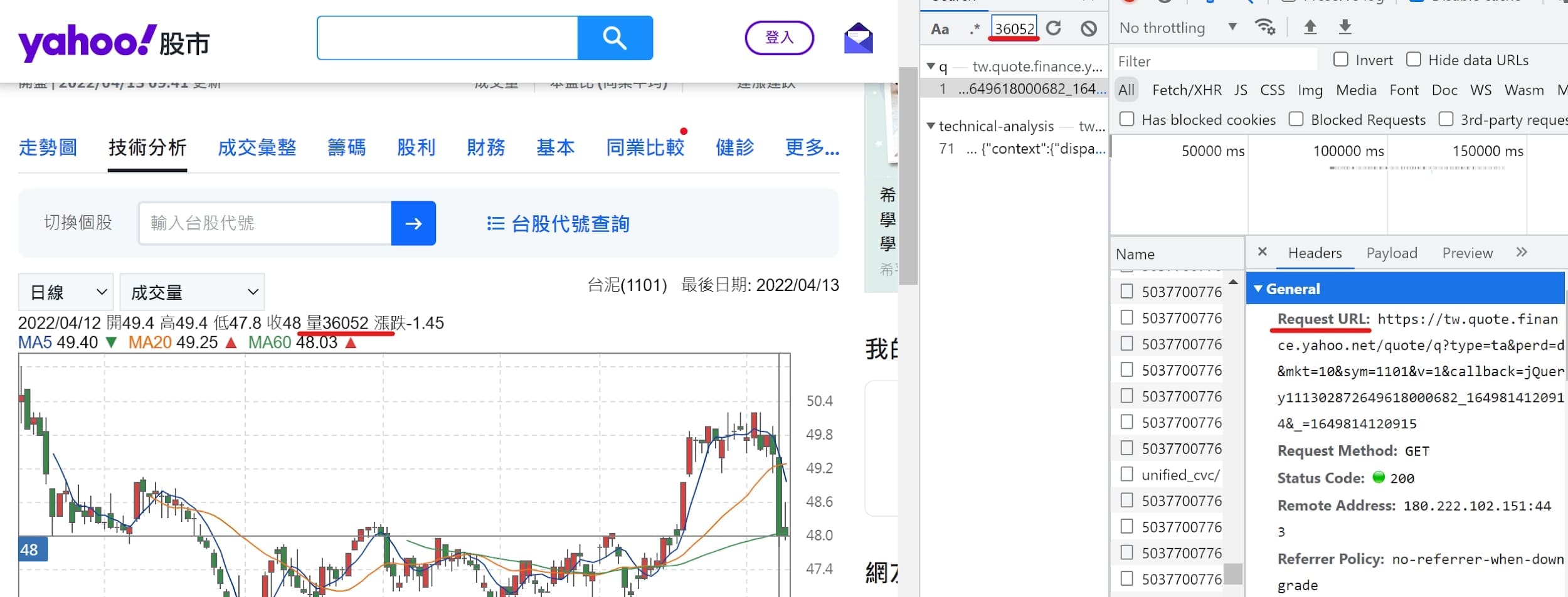The height and width of the screenshot is (597, 1568).
Task: Check 3rd-party requests option
Action: click(x=1446, y=119)
